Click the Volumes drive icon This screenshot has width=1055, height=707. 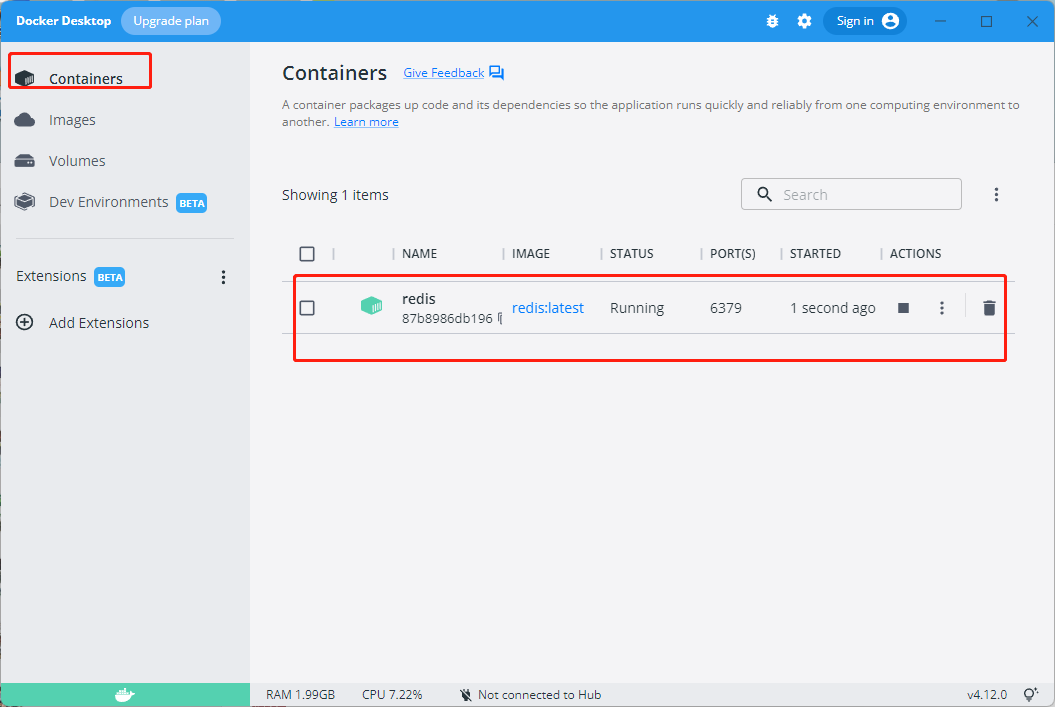24,161
